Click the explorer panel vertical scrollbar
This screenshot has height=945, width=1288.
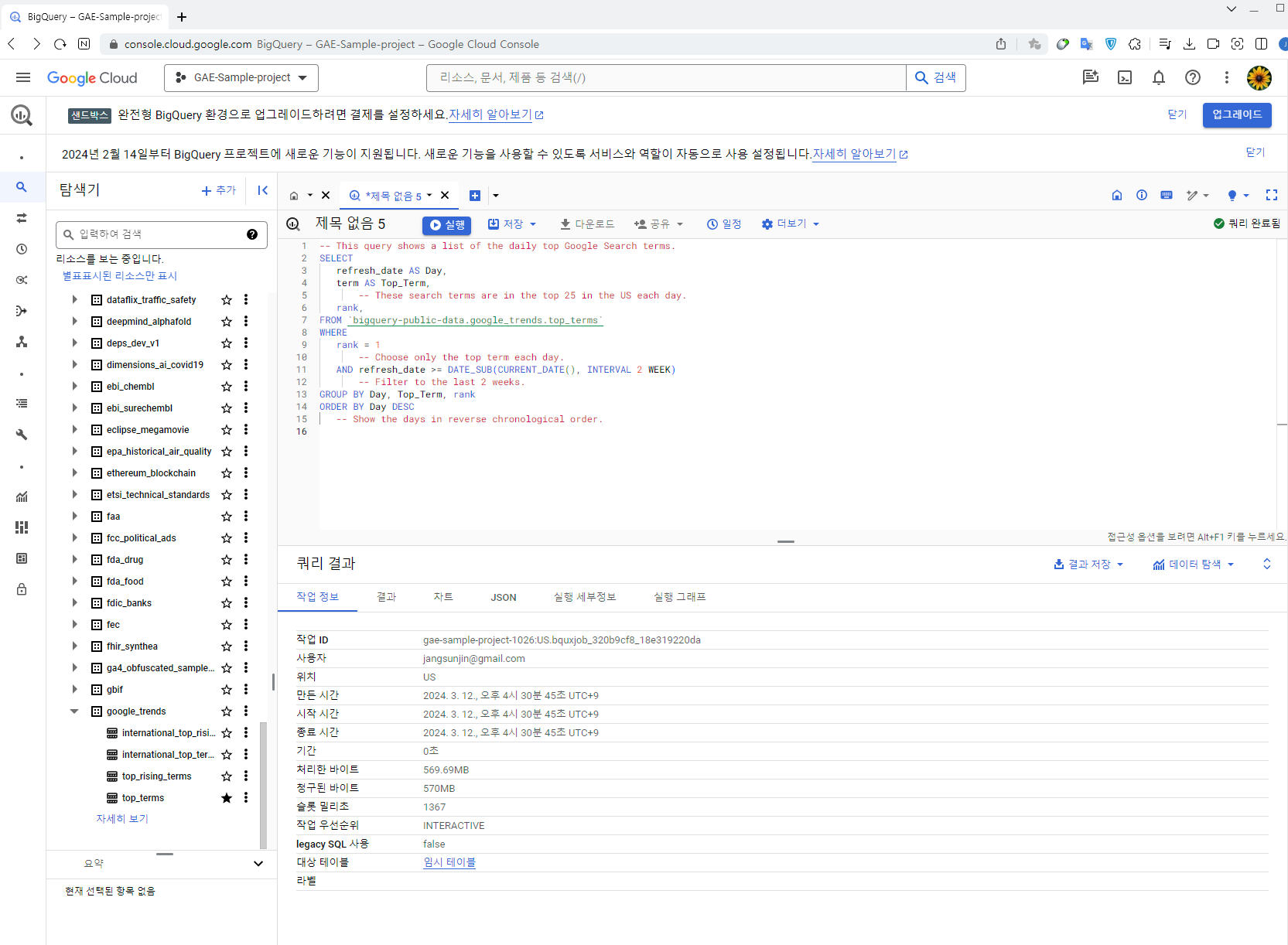tap(264, 785)
